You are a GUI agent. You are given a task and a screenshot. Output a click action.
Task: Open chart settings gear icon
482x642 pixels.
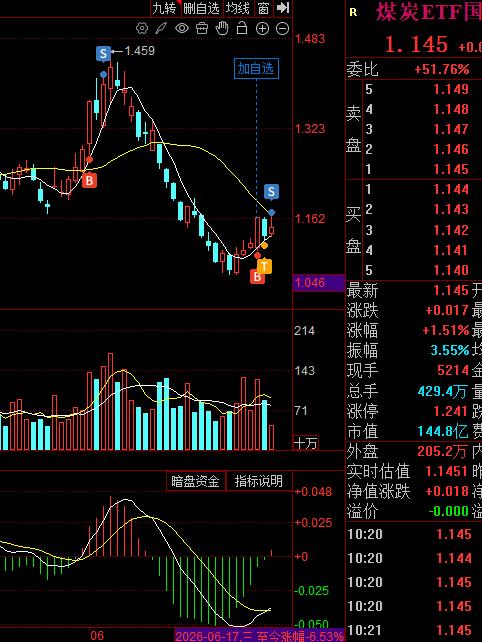142,28
